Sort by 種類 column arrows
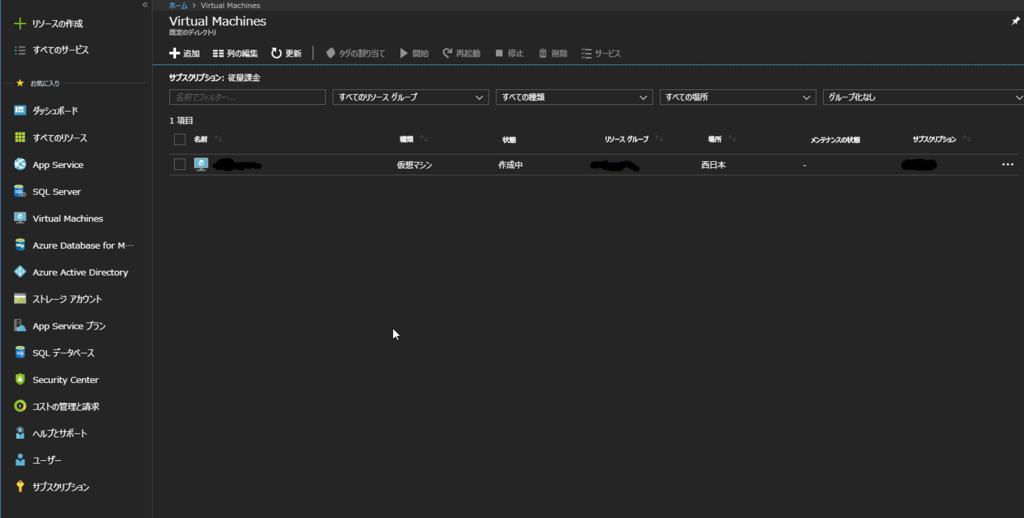This screenshot has width=1024, height=518. 424,139
